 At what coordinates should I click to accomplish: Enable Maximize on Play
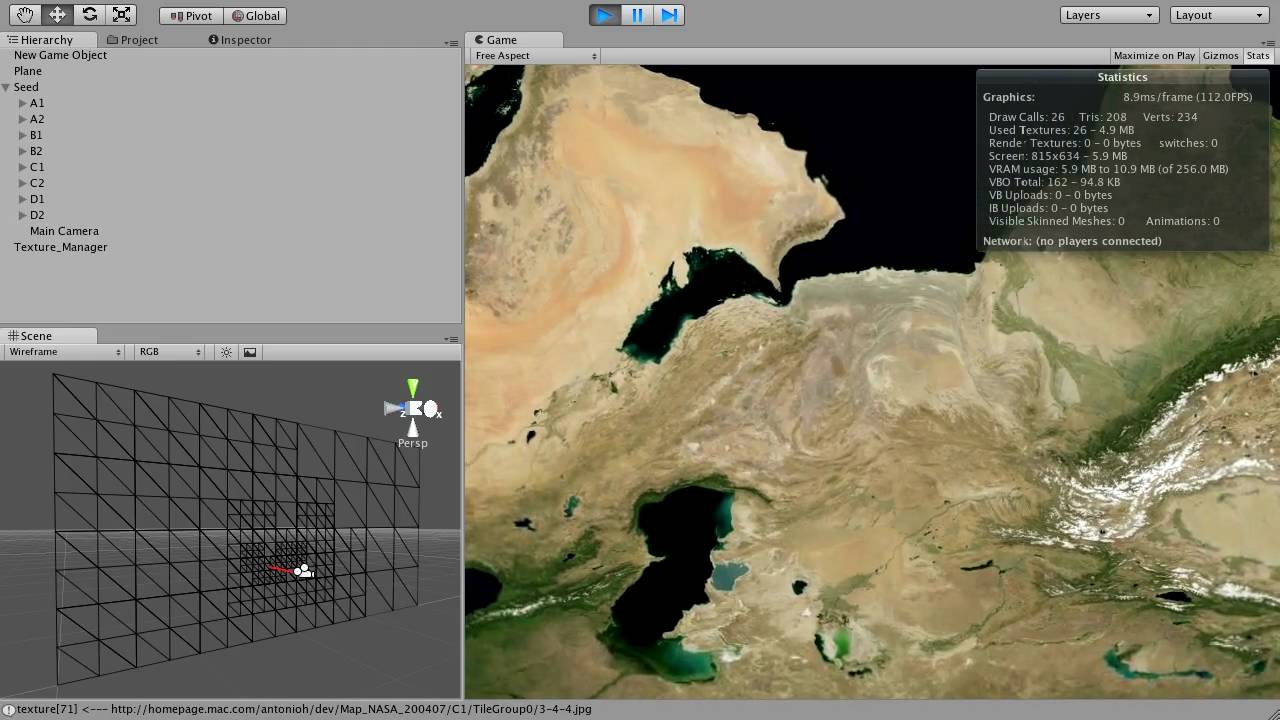point(1153,55)
